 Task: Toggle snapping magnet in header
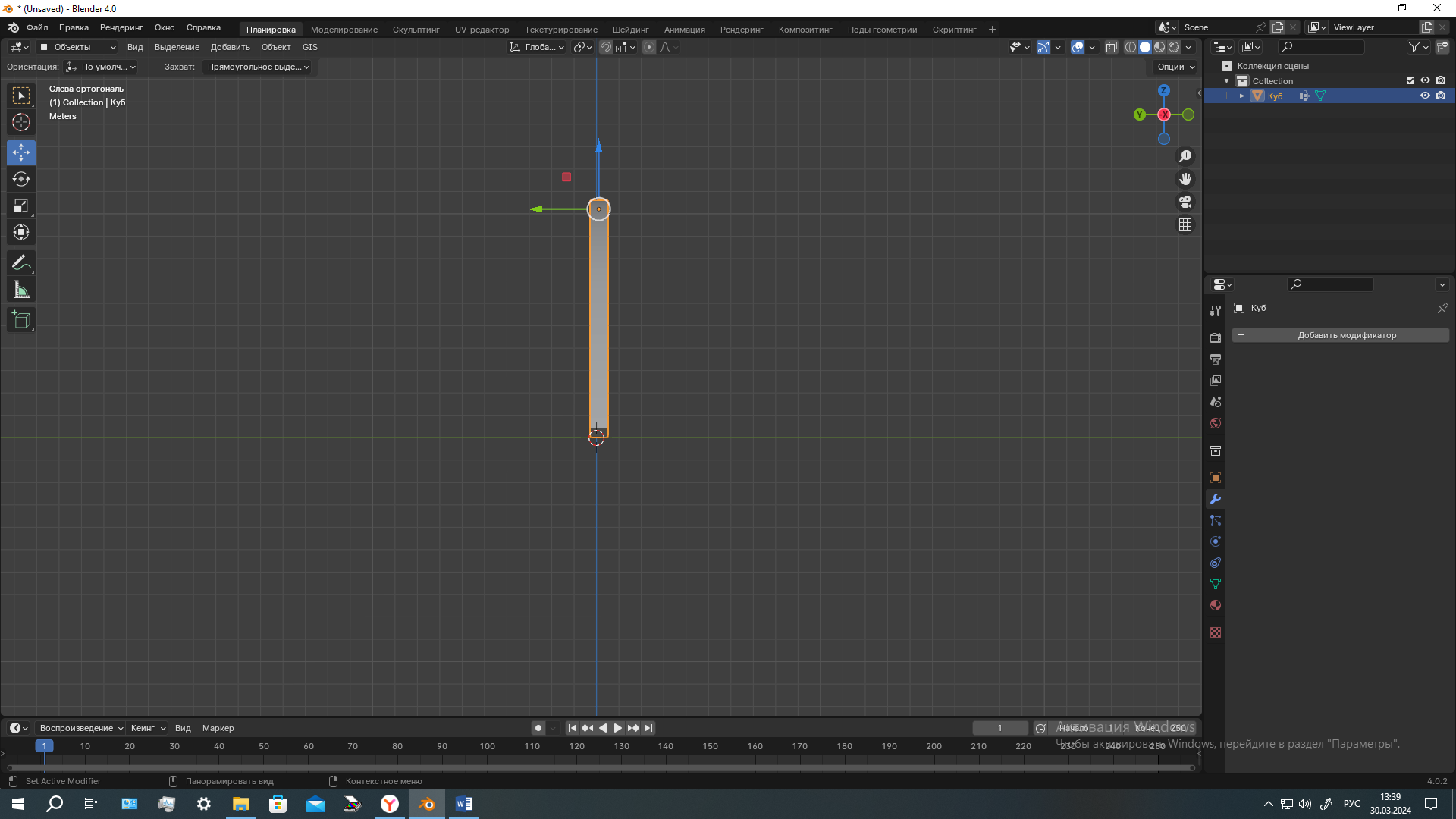[606, 47]
